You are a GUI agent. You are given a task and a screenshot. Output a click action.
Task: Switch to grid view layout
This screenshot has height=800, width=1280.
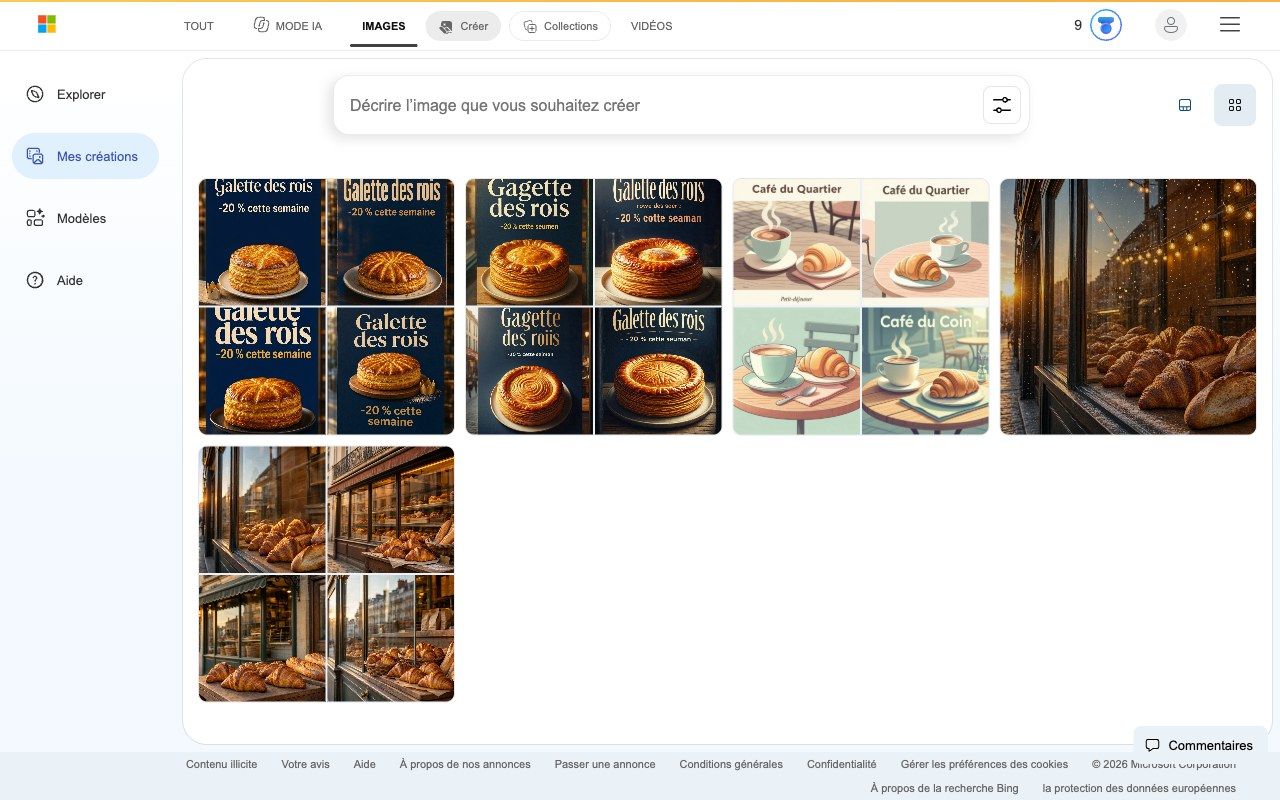pyautogui.click(x=1235, y=105)
